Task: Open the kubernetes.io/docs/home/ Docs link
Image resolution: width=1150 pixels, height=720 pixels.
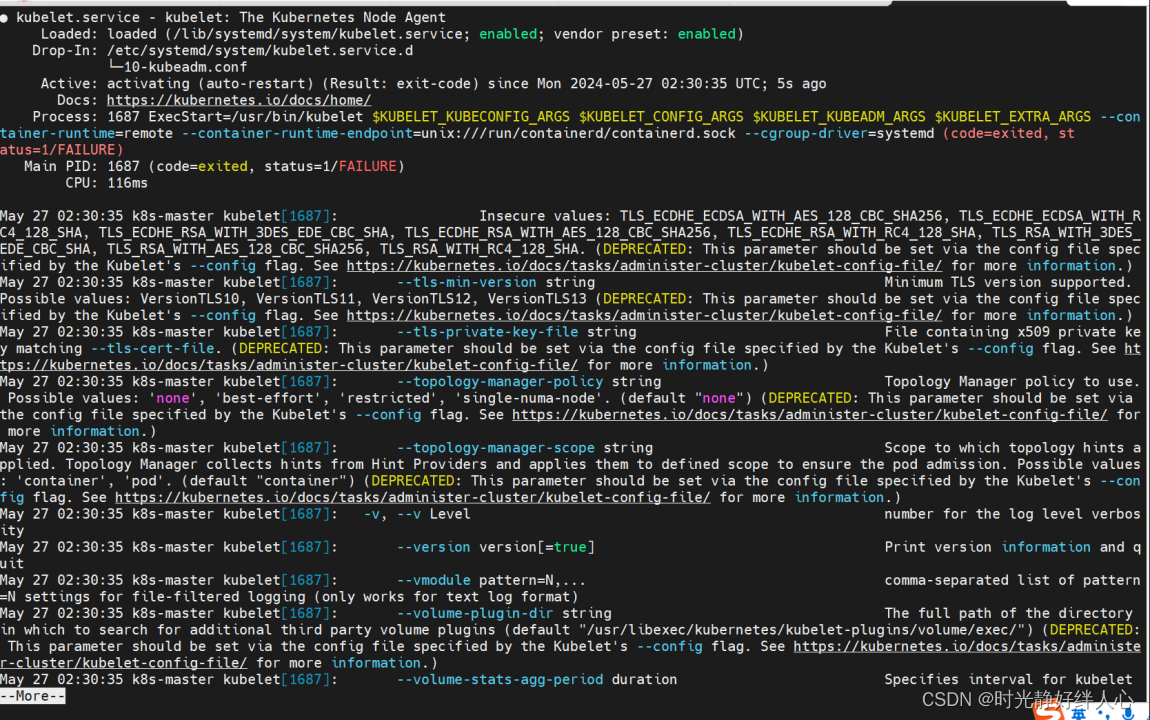Action: click(239, 100)
